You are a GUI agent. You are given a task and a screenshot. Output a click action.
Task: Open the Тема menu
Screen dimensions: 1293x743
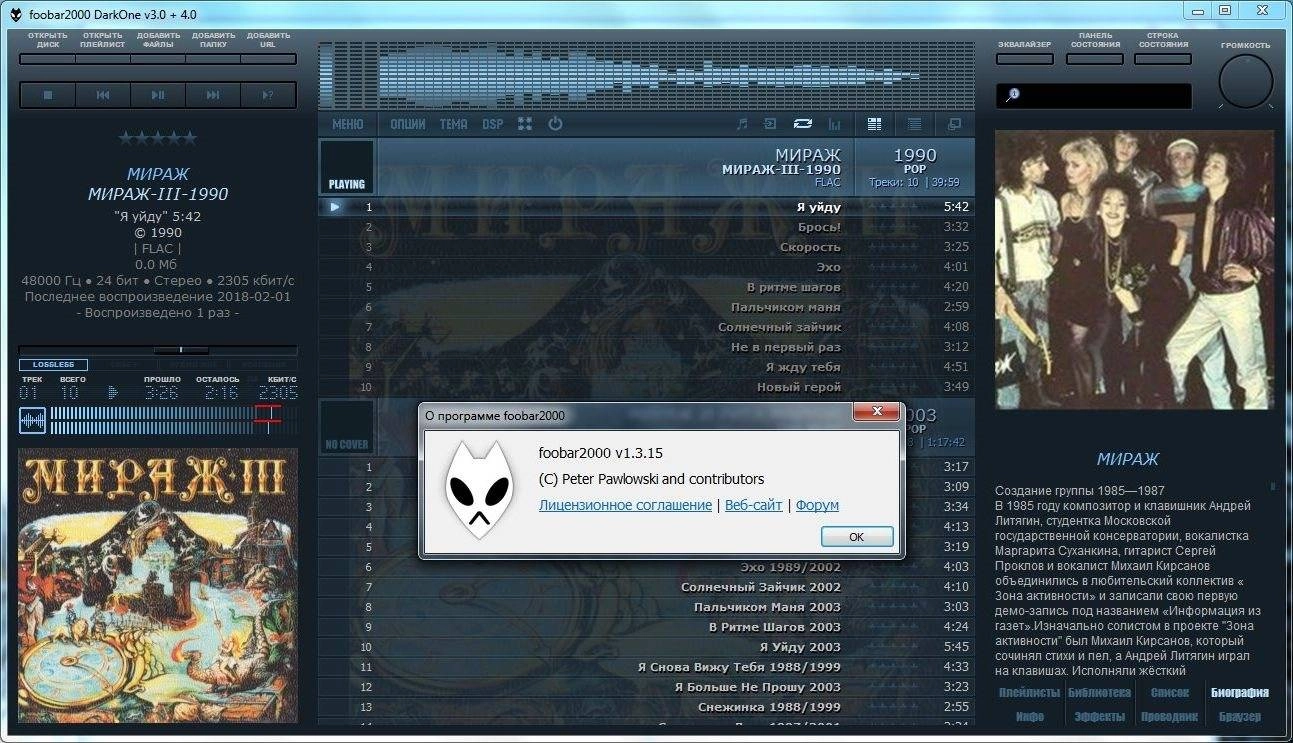(x=453, y=124)
